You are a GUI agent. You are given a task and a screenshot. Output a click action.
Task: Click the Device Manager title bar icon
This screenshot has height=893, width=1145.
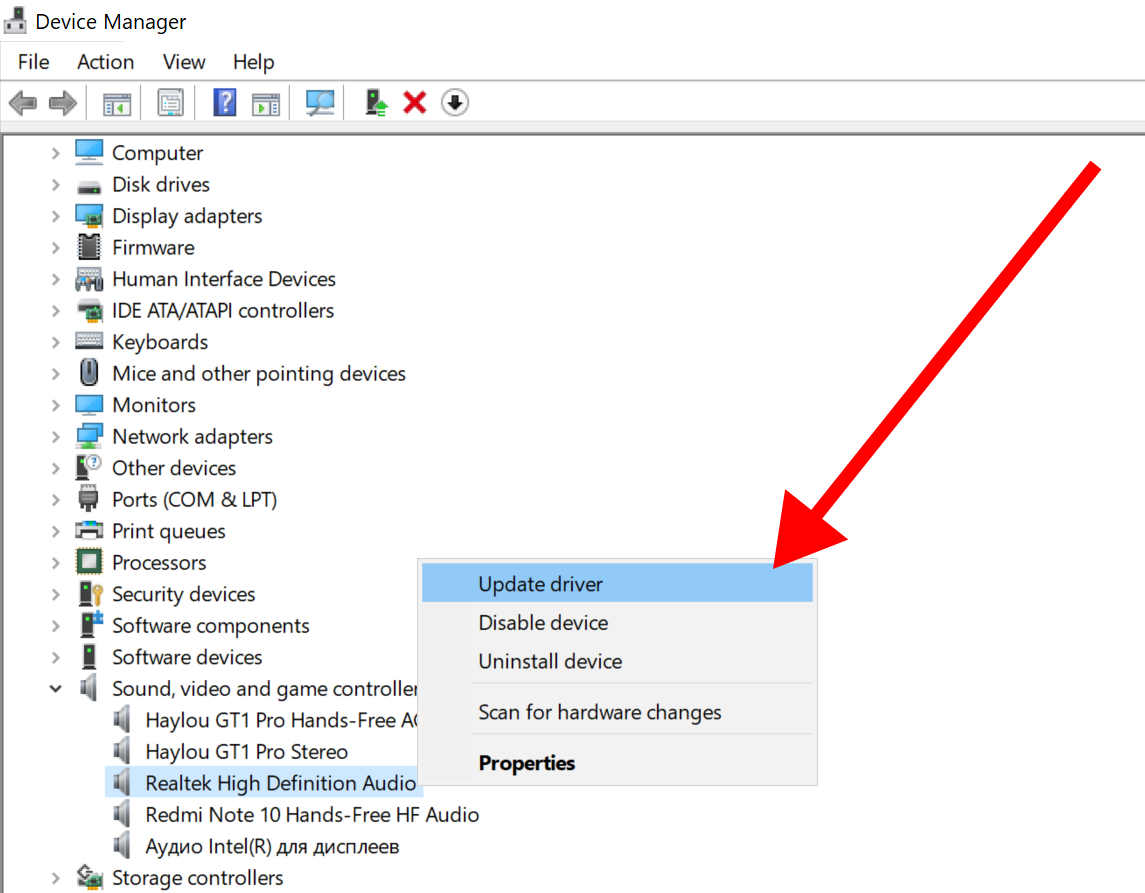point(14,20)
